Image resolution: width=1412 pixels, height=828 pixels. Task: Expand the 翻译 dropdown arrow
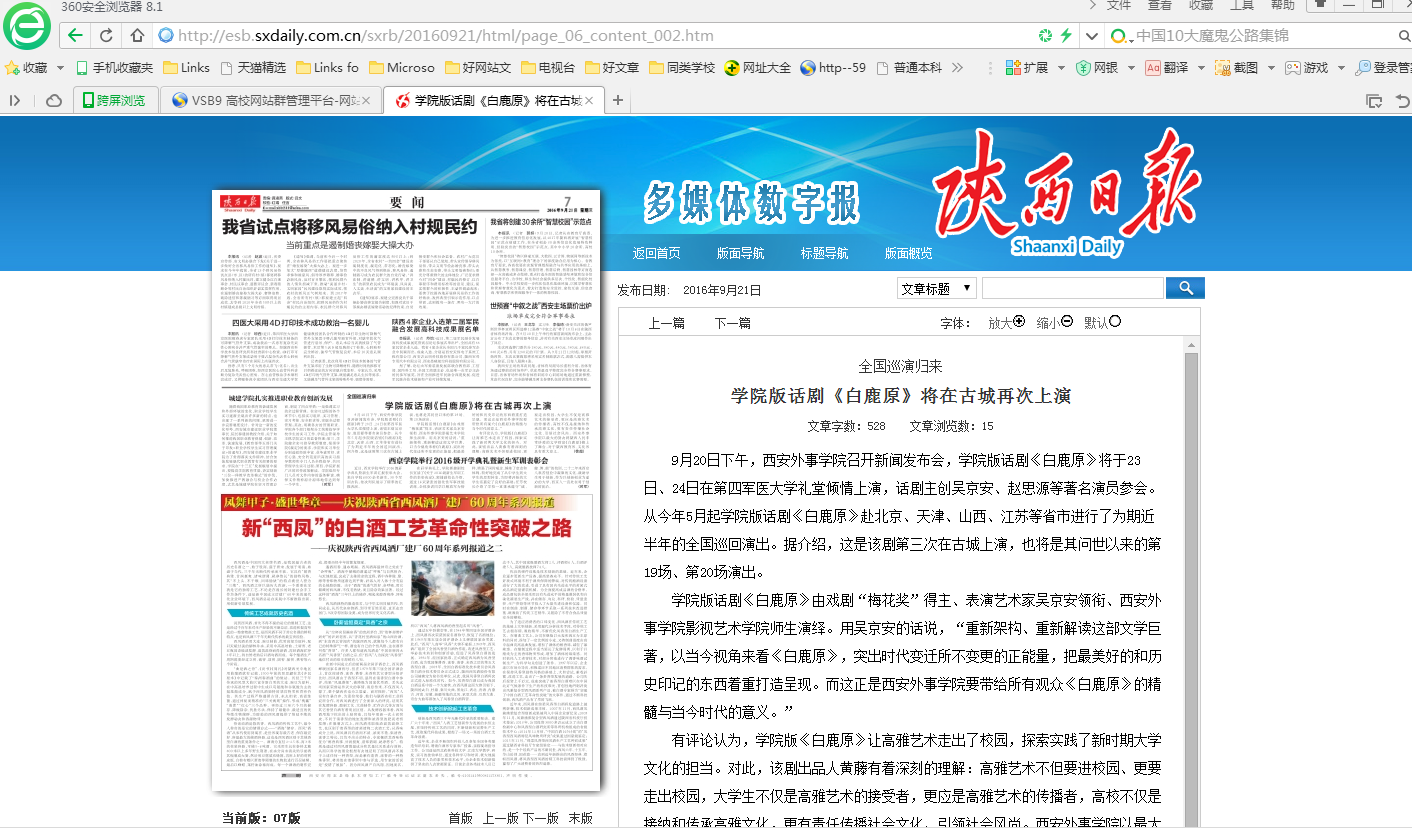(1201, 68)
